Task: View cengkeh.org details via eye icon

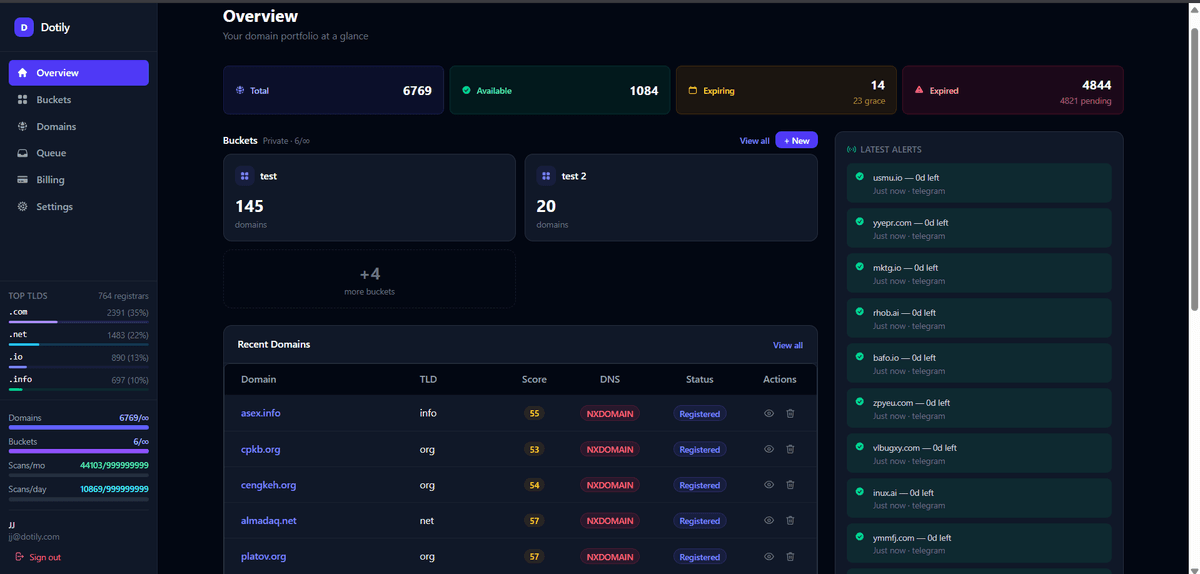Action: coord(769,485)
